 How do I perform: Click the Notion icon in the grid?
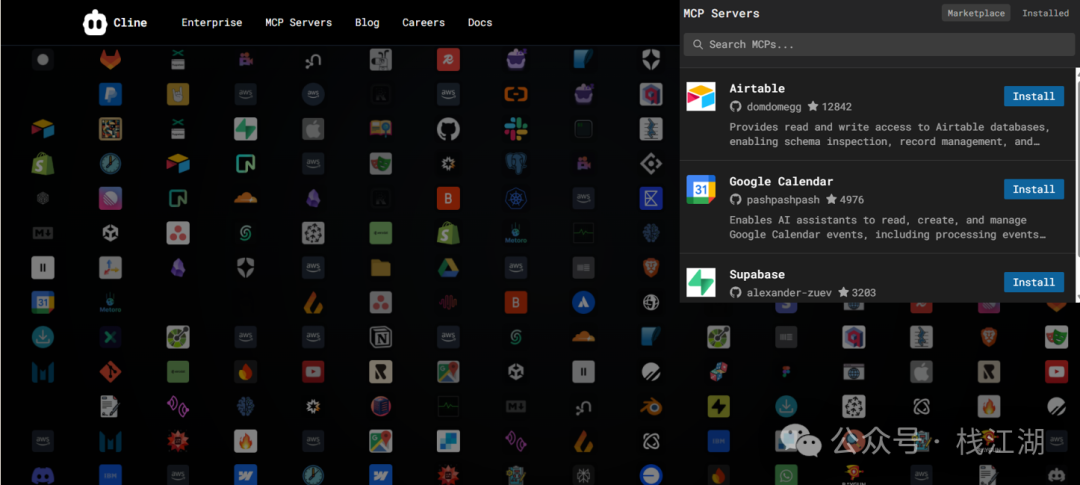380,337
